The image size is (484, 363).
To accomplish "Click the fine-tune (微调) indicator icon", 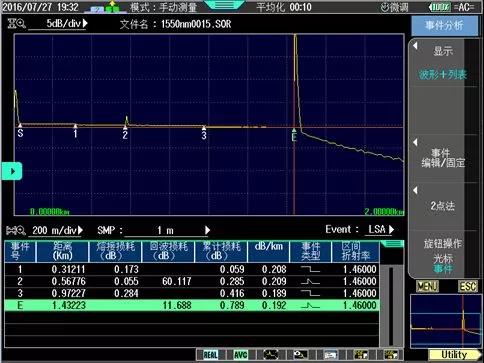I will 394,7.
